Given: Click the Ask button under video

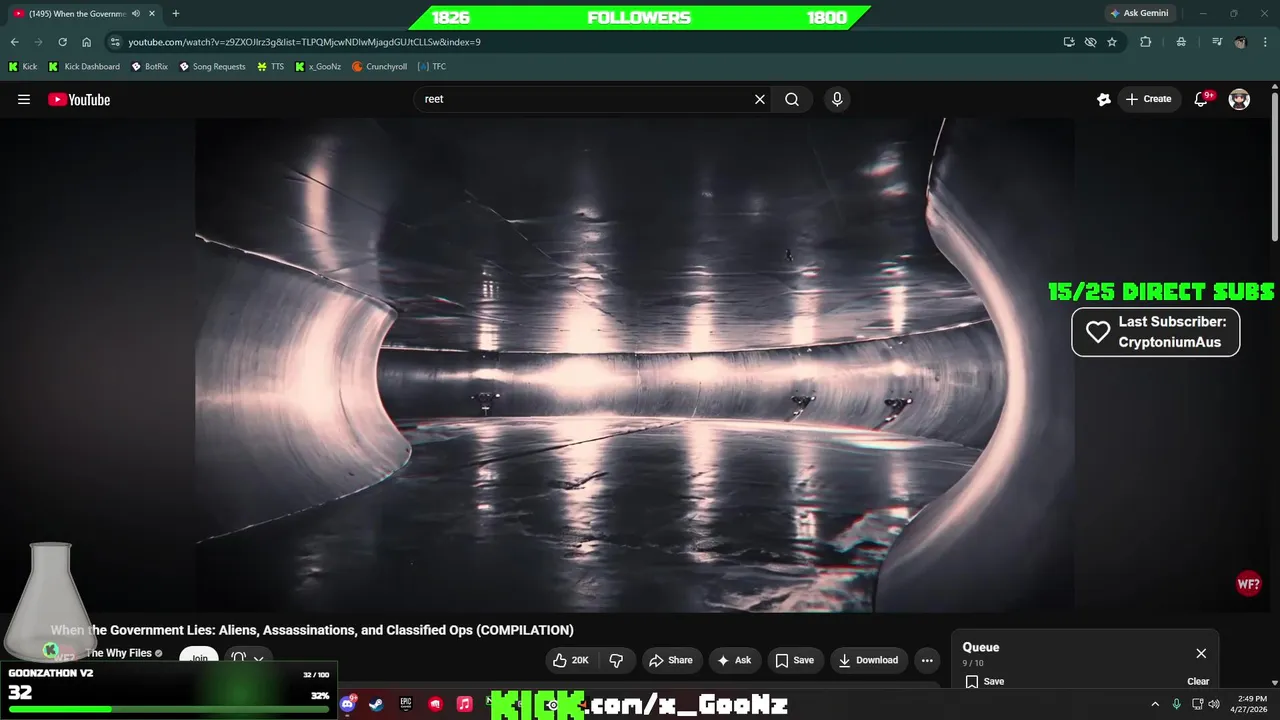Looking at the screenshot, I should 733,660.
